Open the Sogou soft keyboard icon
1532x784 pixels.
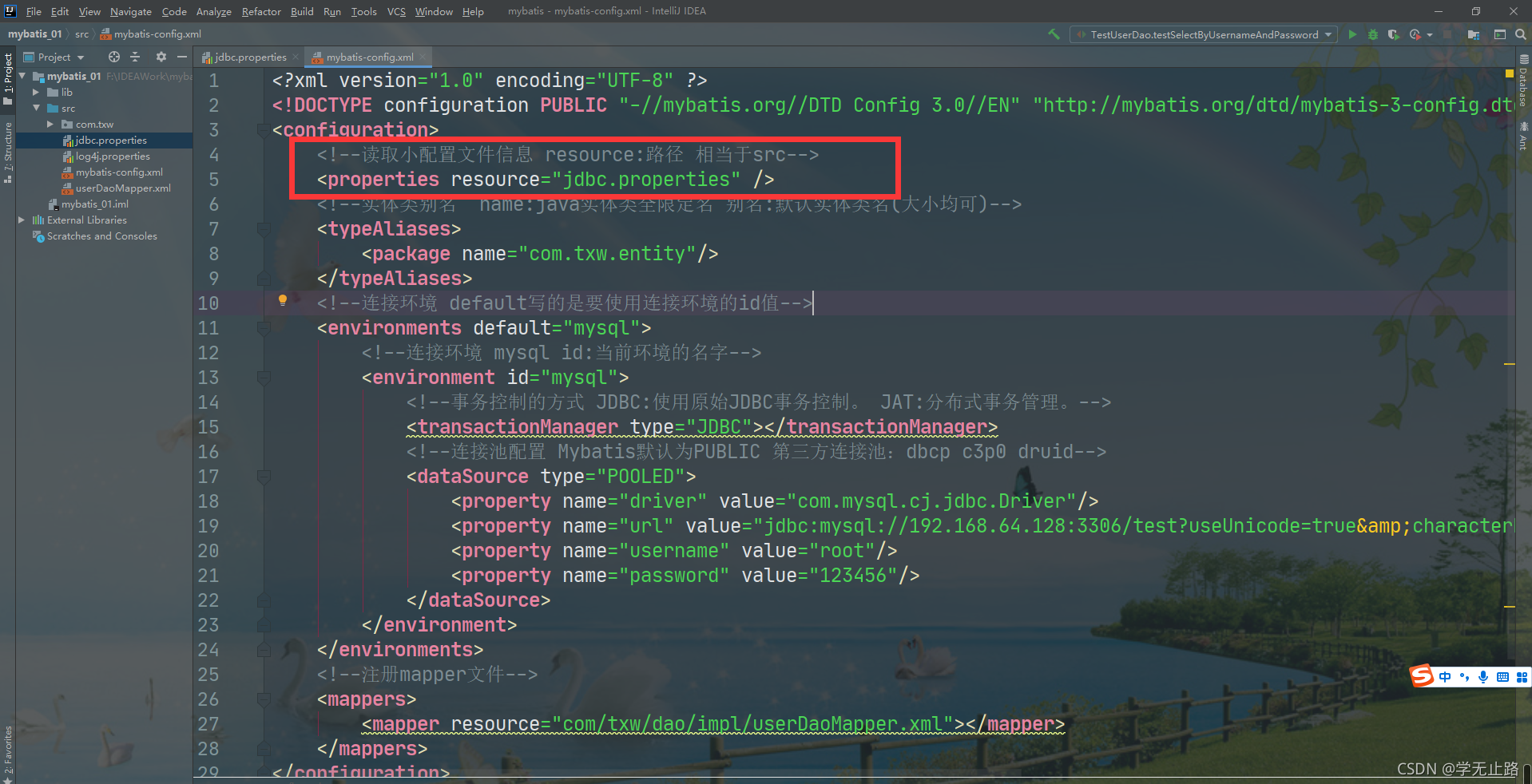[x=1502, y=677]
